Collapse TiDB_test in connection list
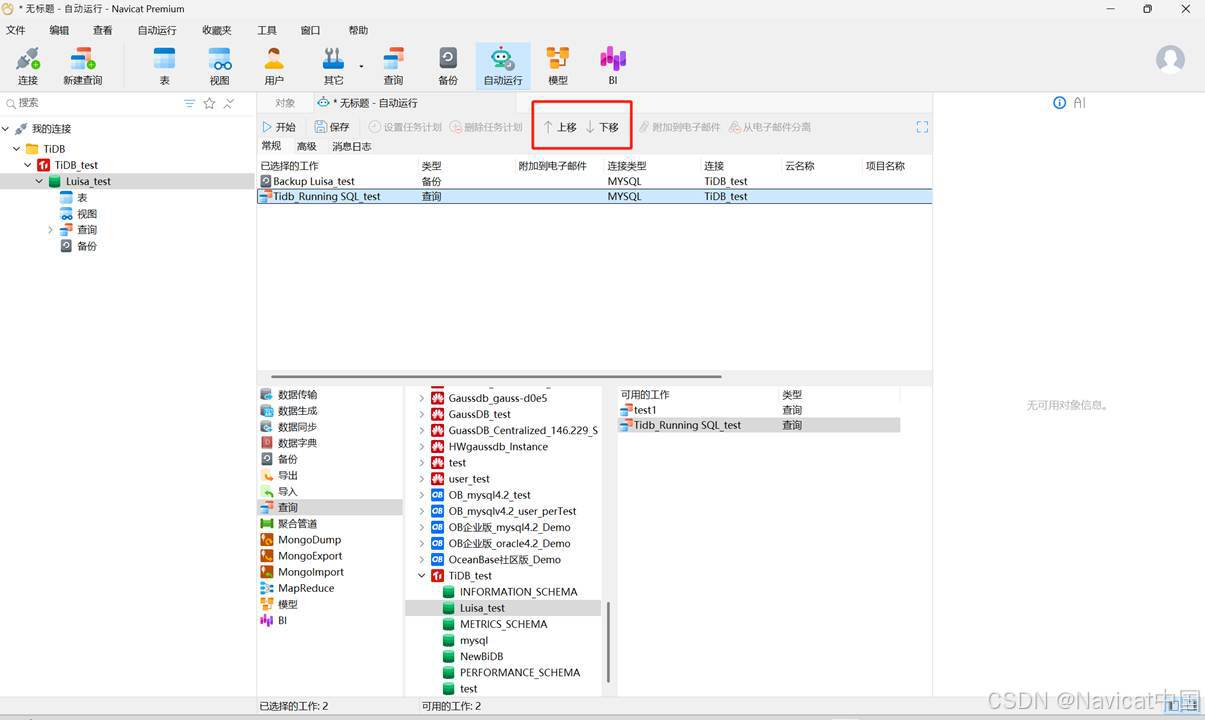This screenshot has width=1205, height=720. click(x=422, y=576)
